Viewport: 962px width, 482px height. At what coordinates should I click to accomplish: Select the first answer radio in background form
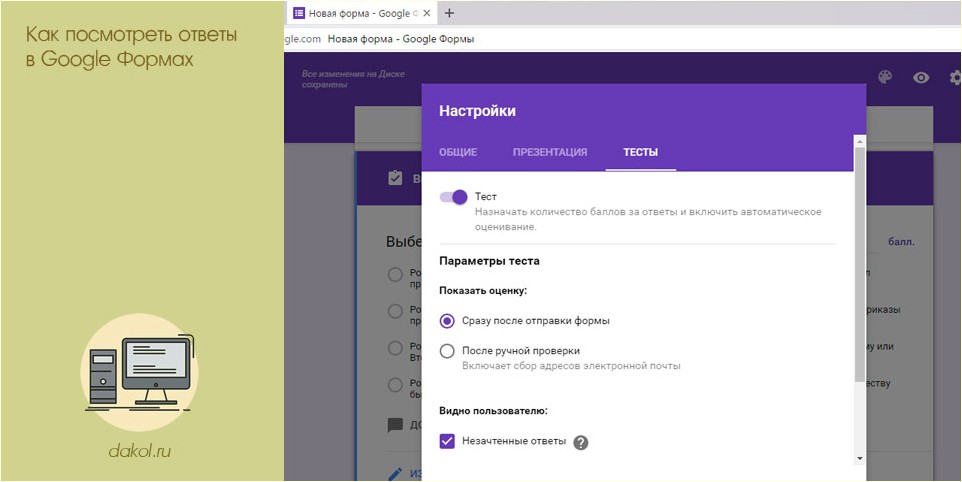click(395, 275)
